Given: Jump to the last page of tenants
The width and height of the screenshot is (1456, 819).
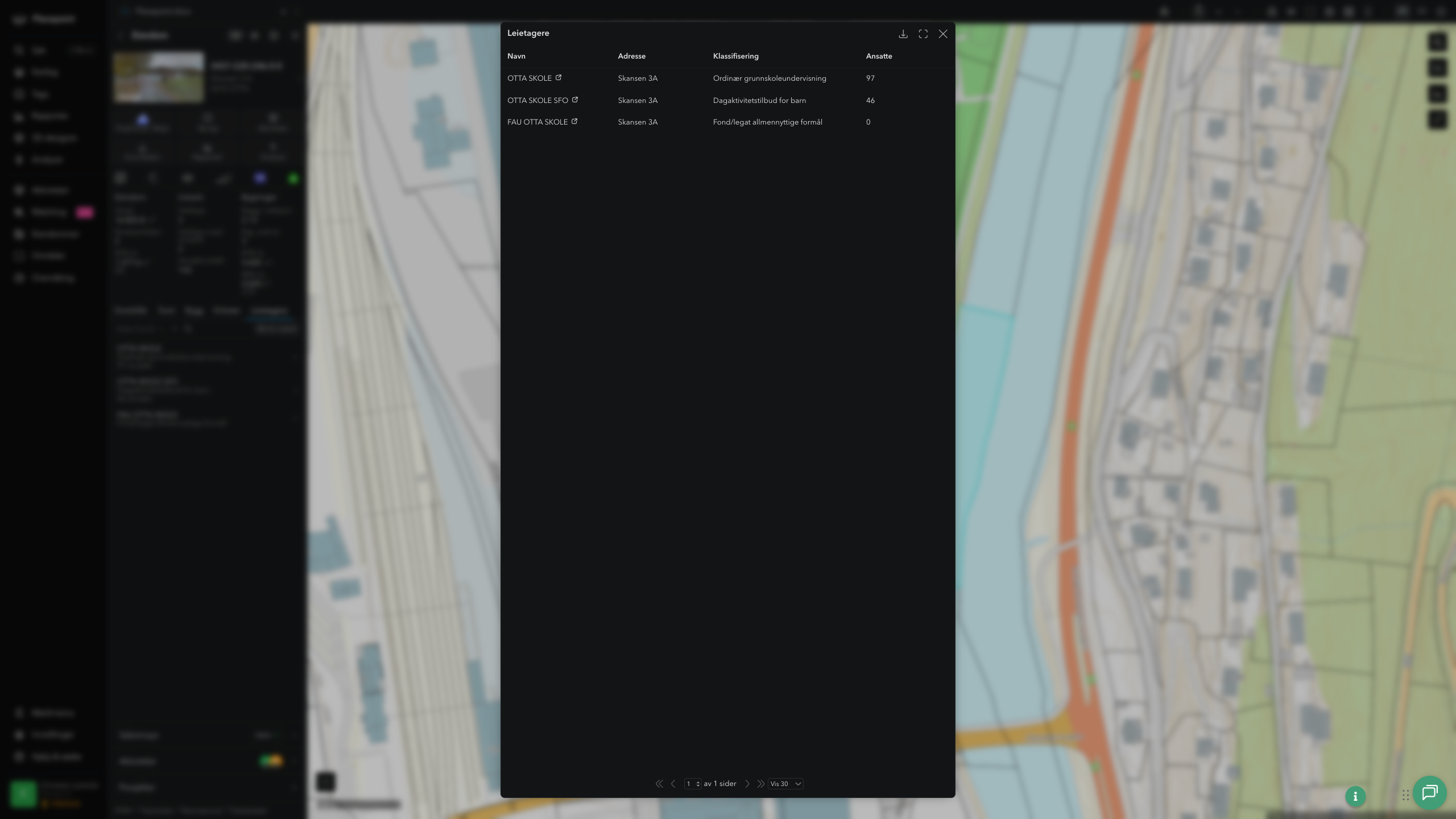Looking at the screenshot, I should pos(760,784).
